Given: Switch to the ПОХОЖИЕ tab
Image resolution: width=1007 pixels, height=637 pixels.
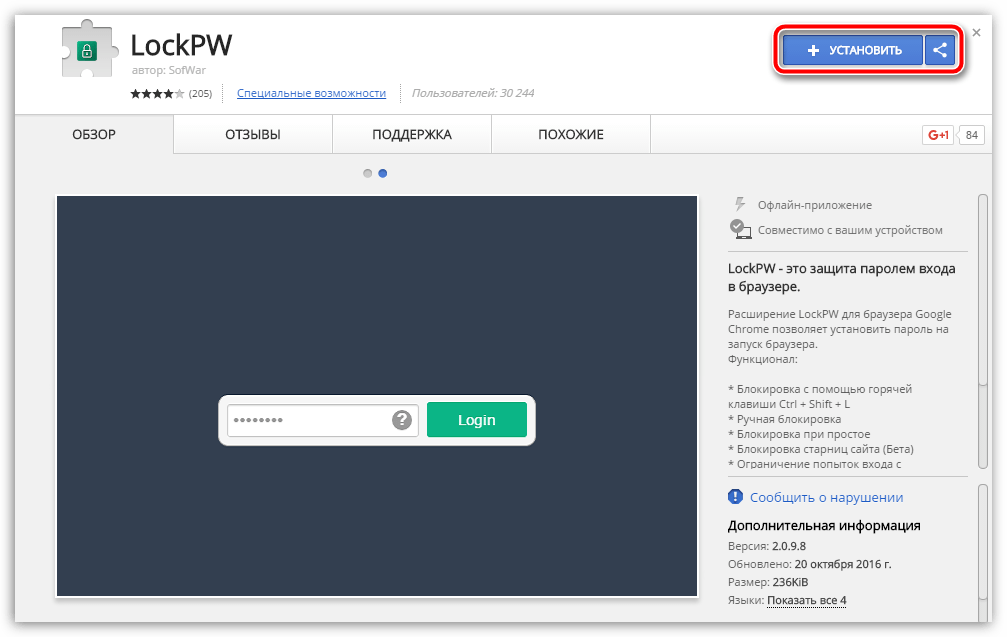Looking at the screenshot, I should 571,134.
